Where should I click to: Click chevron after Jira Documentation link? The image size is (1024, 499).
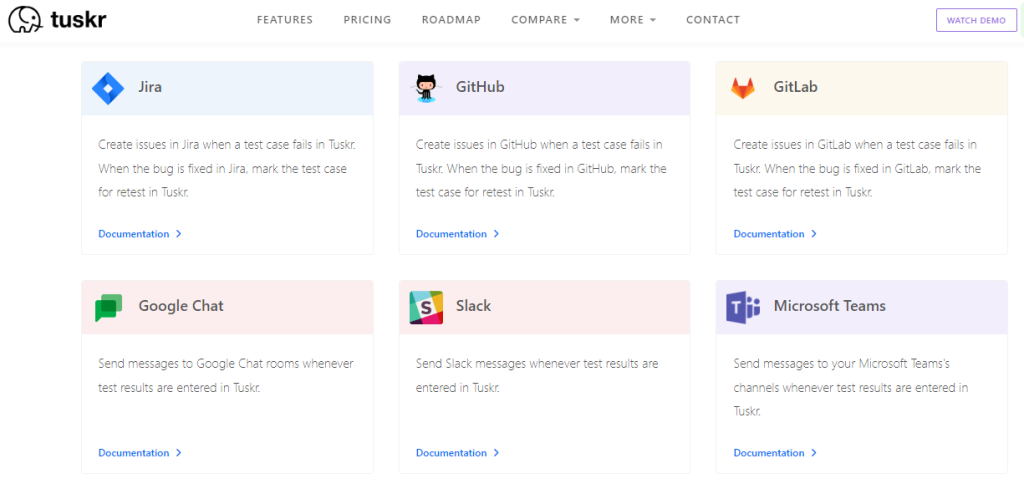[x=179, y=234]
